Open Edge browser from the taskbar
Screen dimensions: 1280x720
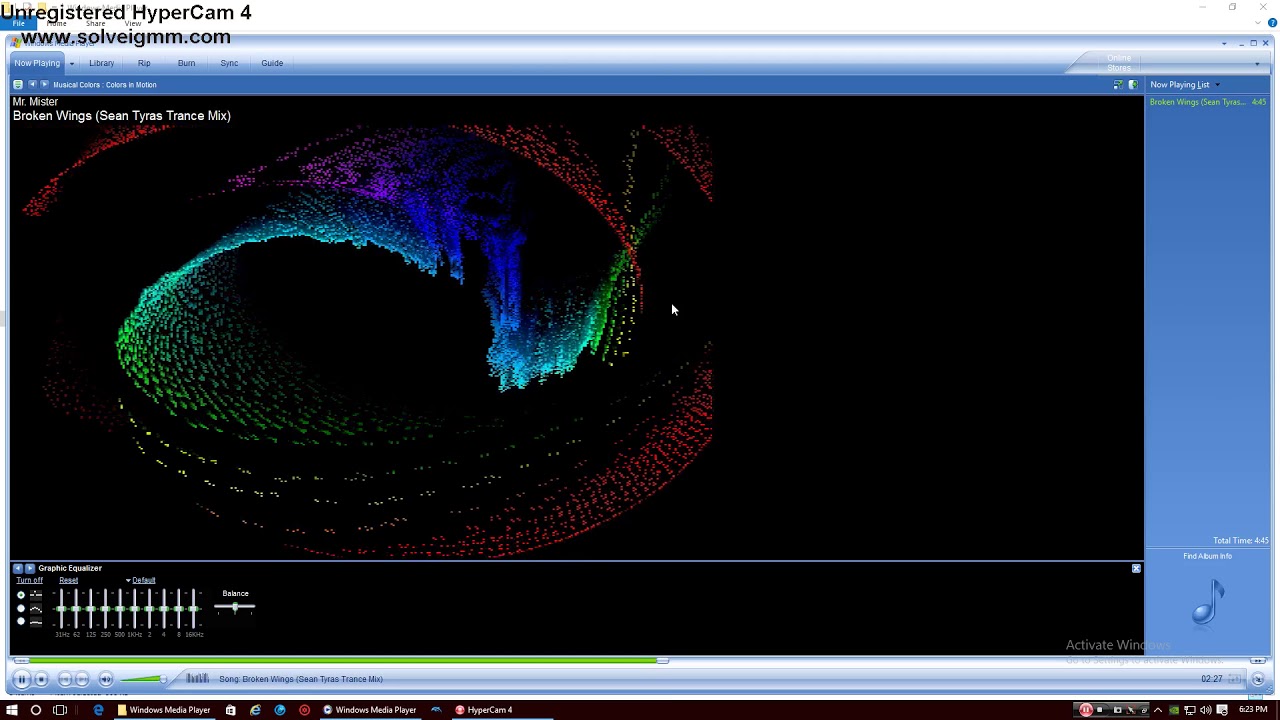pos(98,710)
